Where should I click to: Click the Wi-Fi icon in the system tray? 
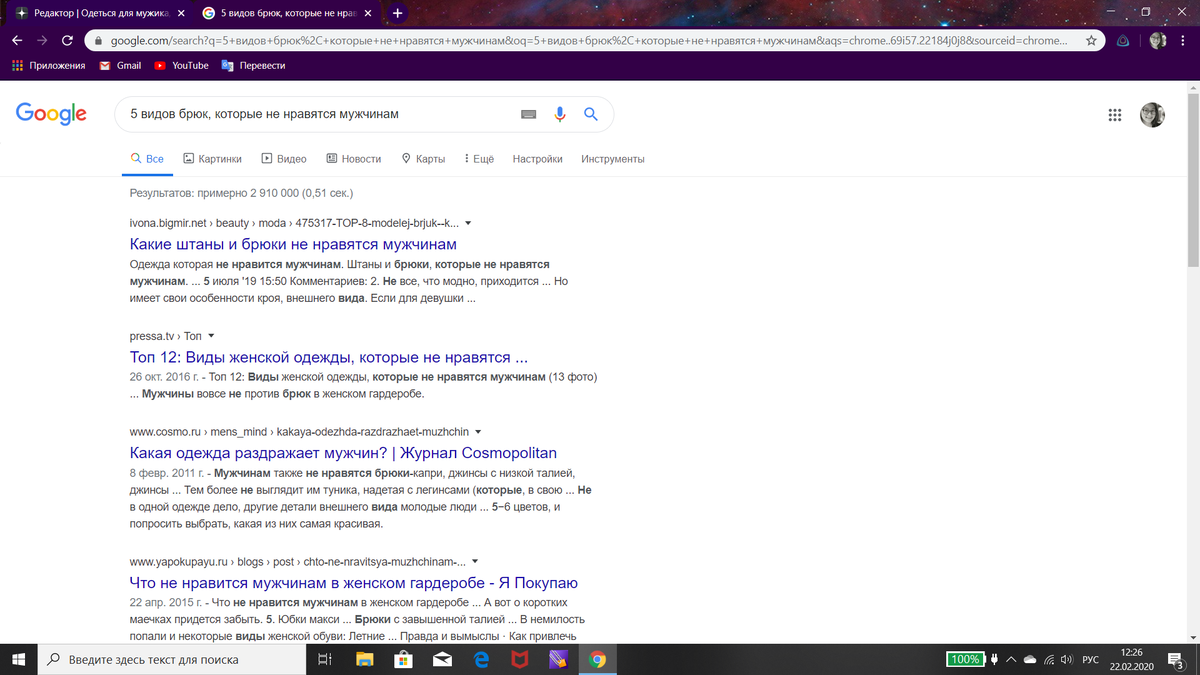[1048, 660]
